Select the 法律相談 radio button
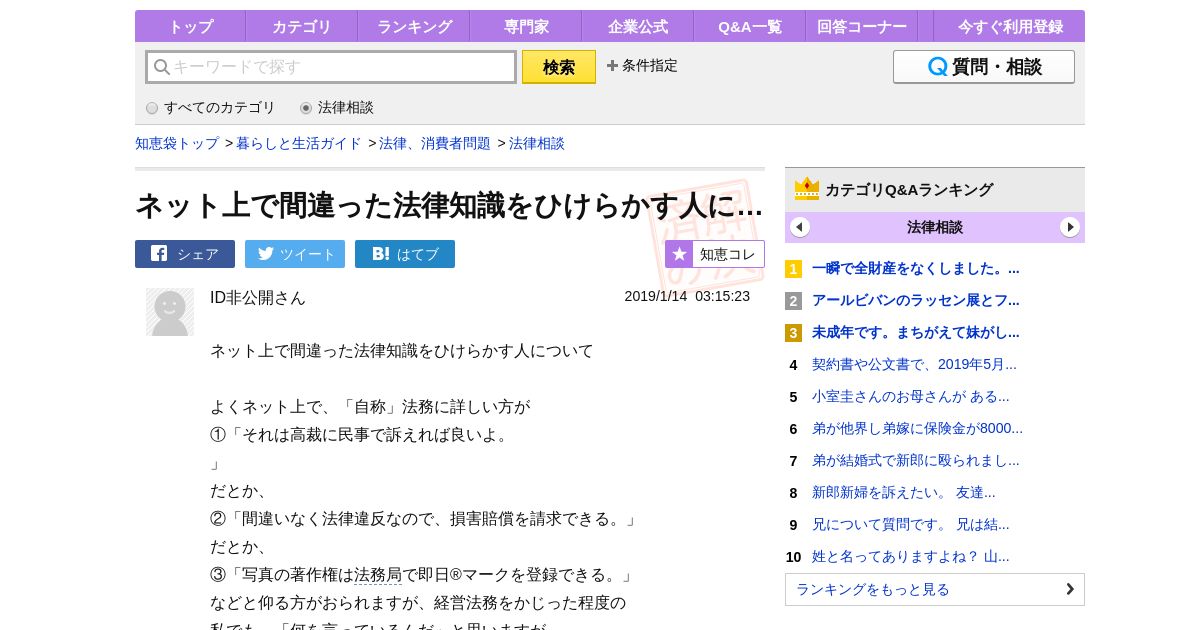Viewport: 1200px width, 630px height. [x=306, y=108]
